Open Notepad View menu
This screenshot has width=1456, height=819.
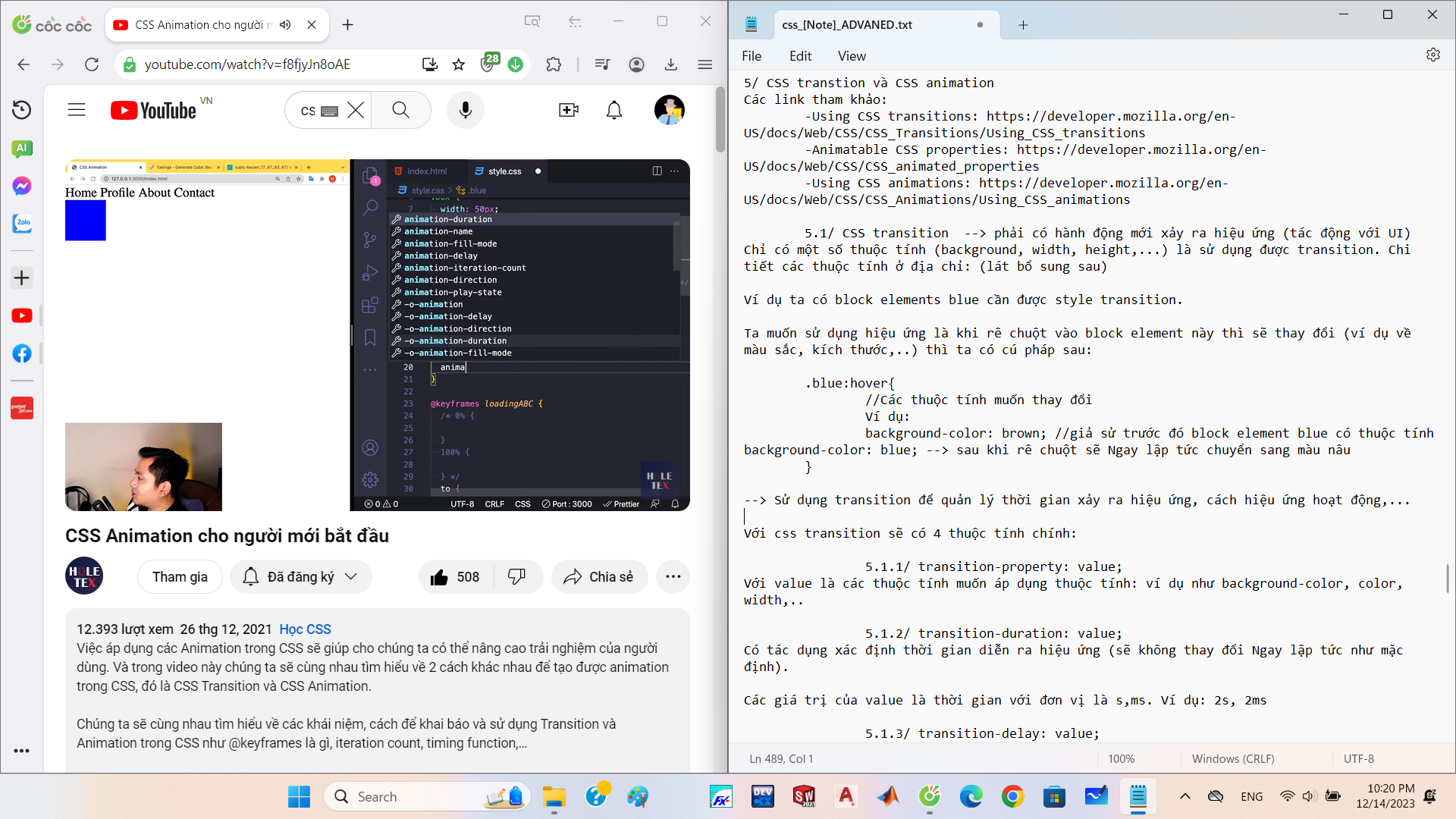tap(851, 56)
